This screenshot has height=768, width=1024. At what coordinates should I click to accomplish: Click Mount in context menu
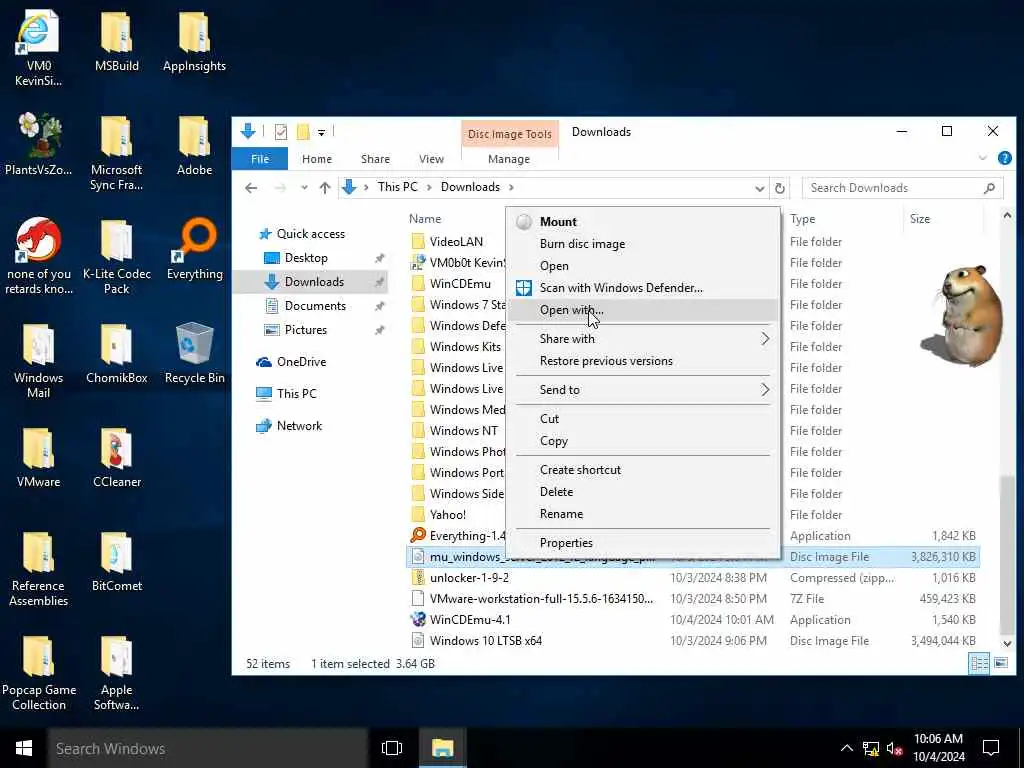pyautogui.click(x=643, y=221)
